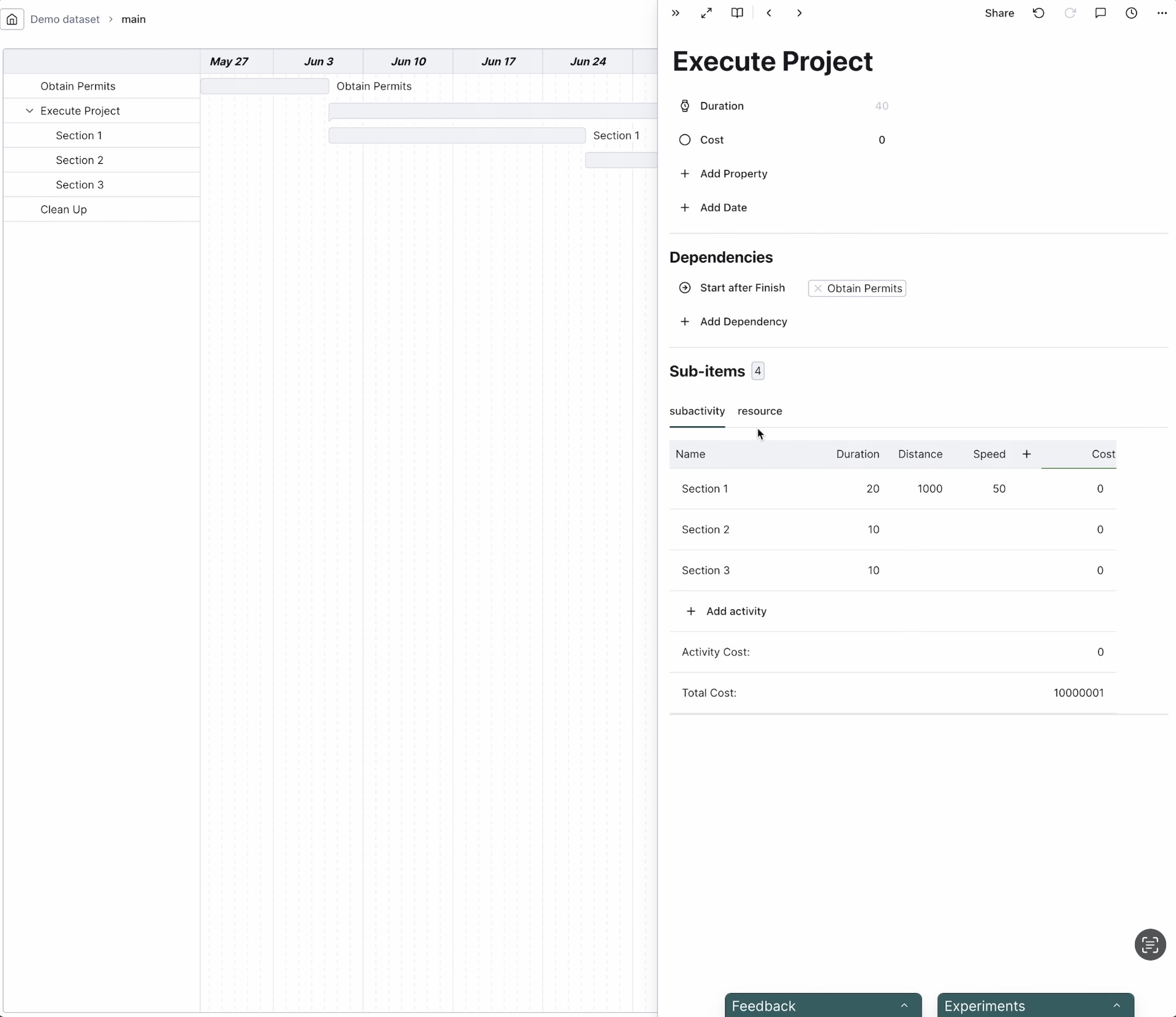Click Add Dependency
Screen dimensions: 1176x1017
(743, 321)
